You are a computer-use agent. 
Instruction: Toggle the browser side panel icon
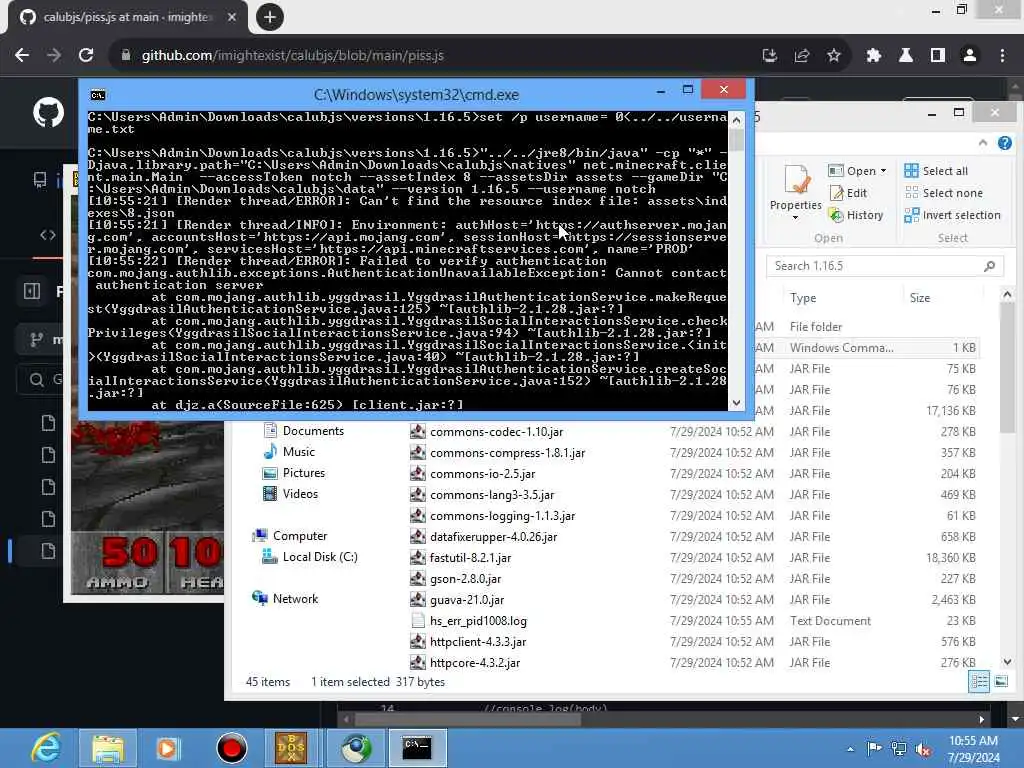click(x=938, y=56)
